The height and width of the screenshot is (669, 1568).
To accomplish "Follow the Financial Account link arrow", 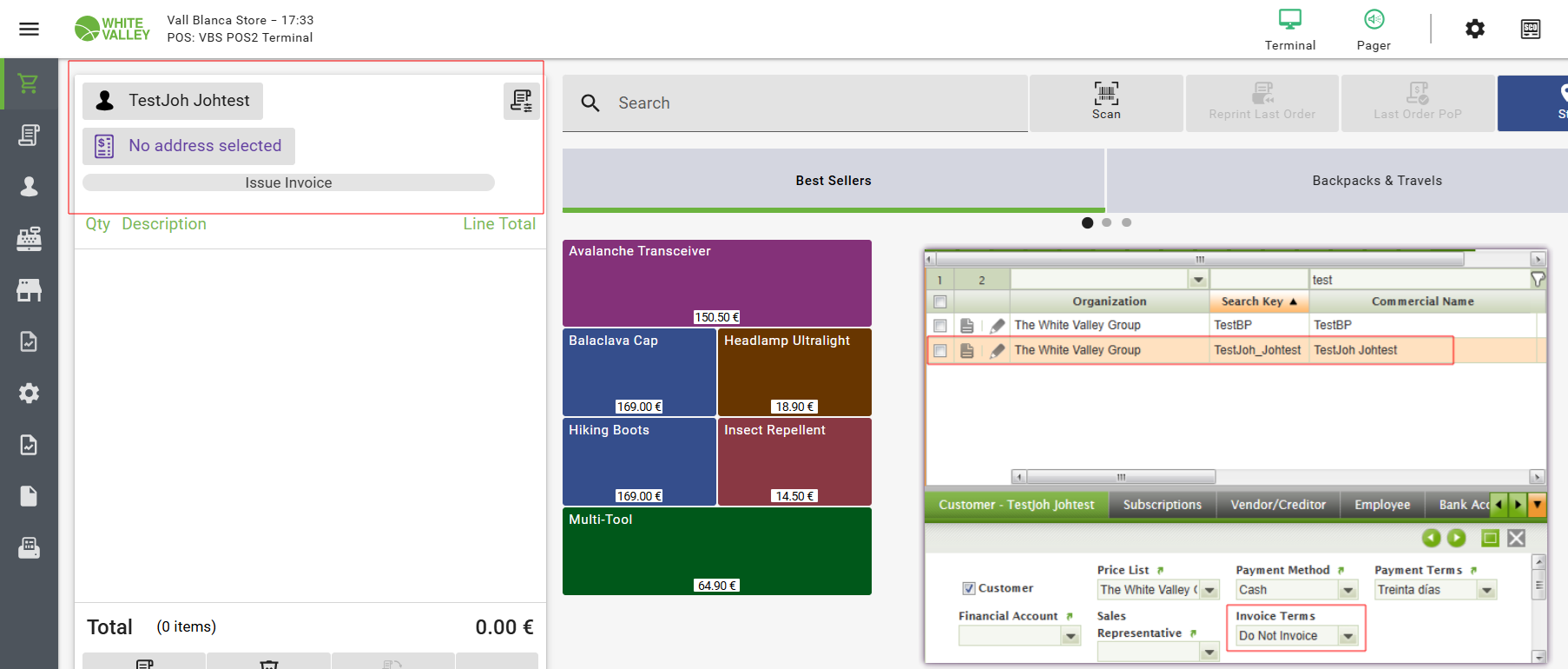I will [x=1069, y=617].
